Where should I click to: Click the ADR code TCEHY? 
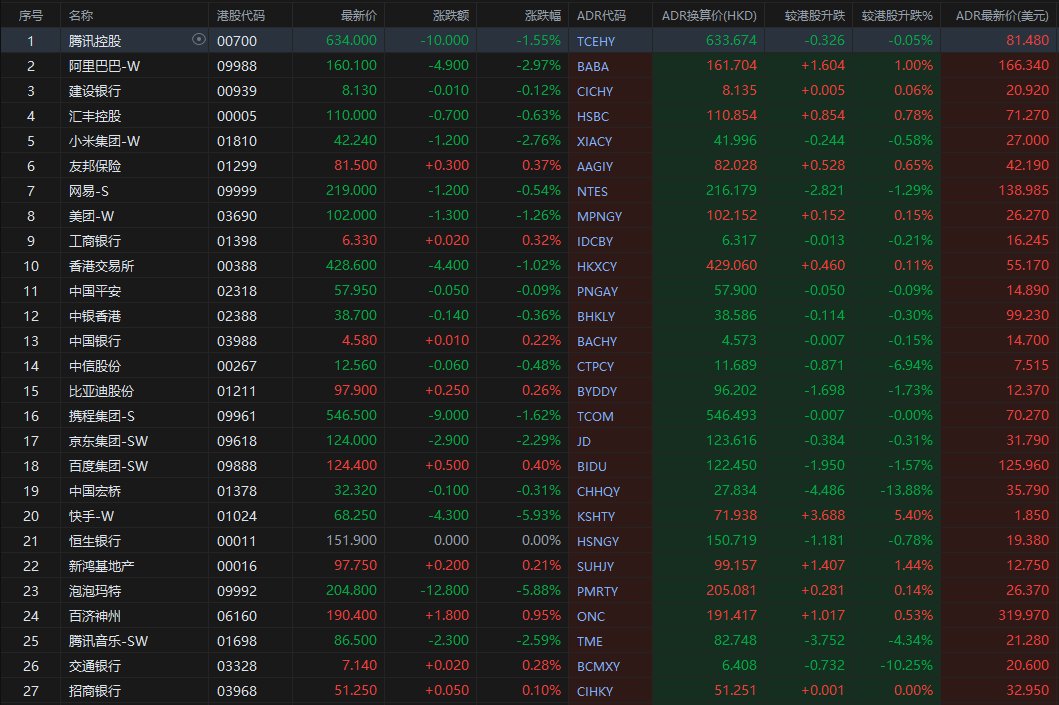596,41
